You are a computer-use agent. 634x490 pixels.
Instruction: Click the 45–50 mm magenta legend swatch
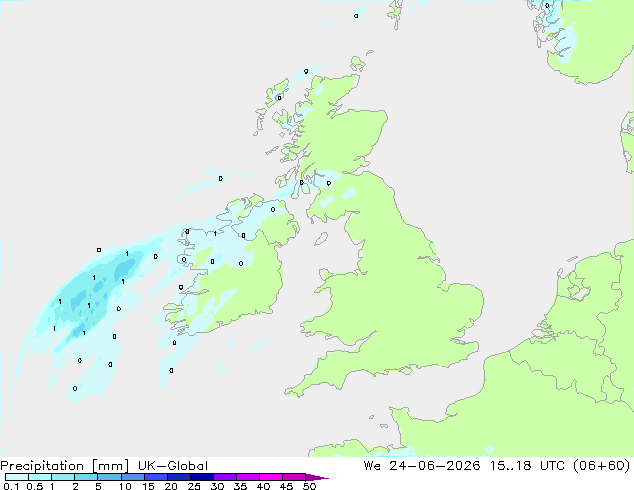point(294,477)
